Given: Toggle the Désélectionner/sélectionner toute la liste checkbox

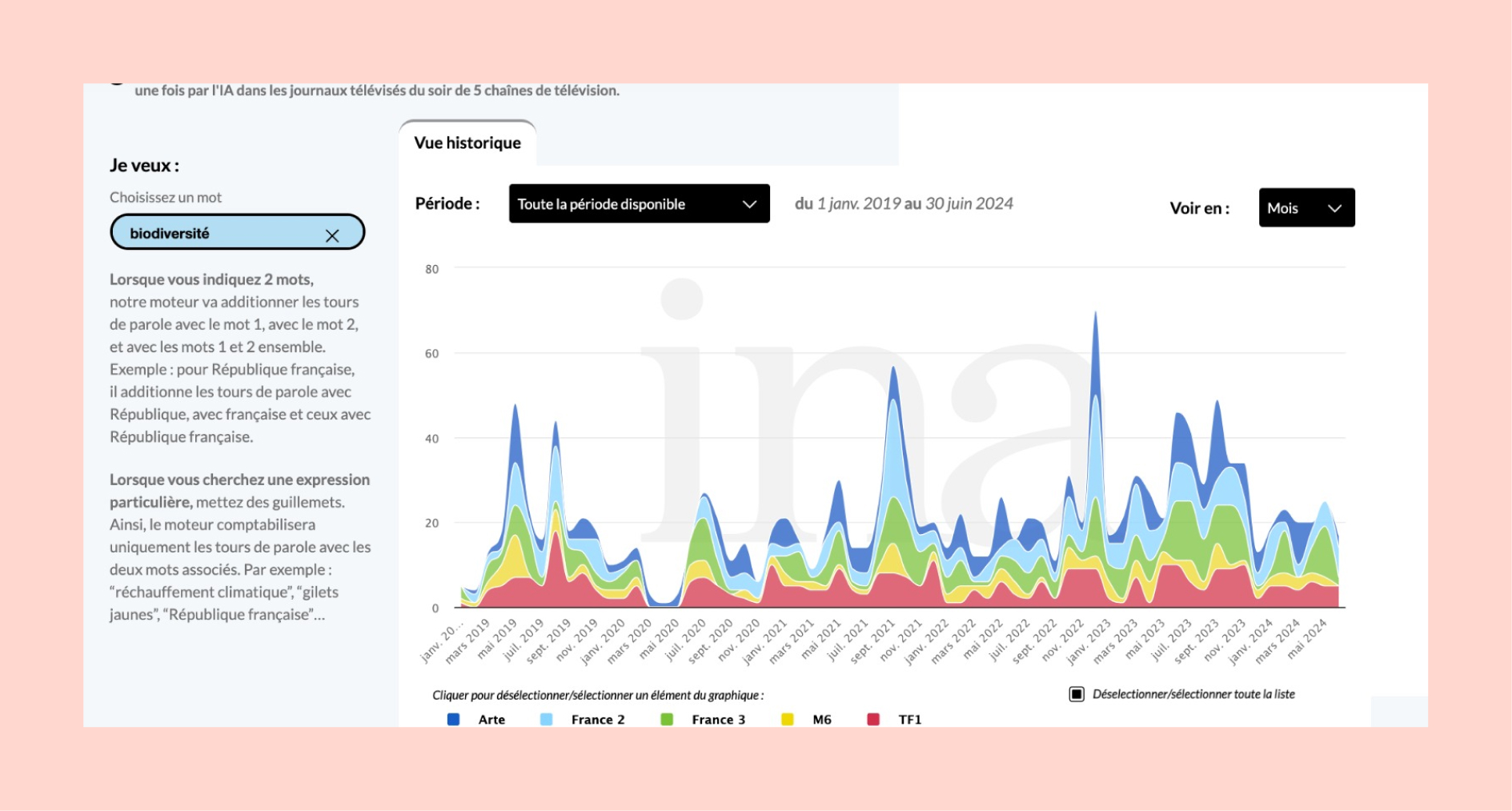Looking at the screenshot, I should (1077, 694).
